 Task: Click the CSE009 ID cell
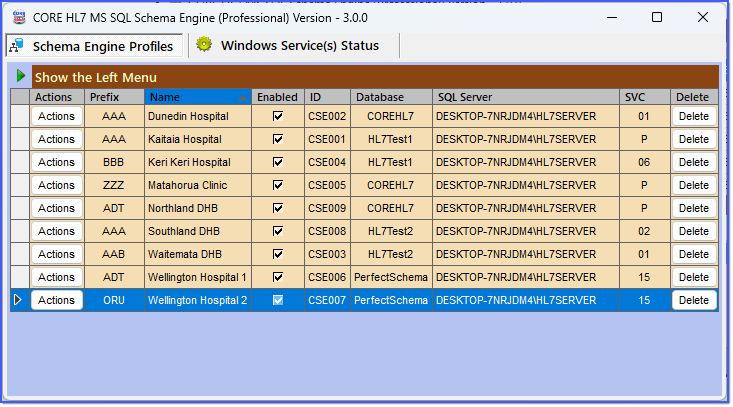coord(327,208)
